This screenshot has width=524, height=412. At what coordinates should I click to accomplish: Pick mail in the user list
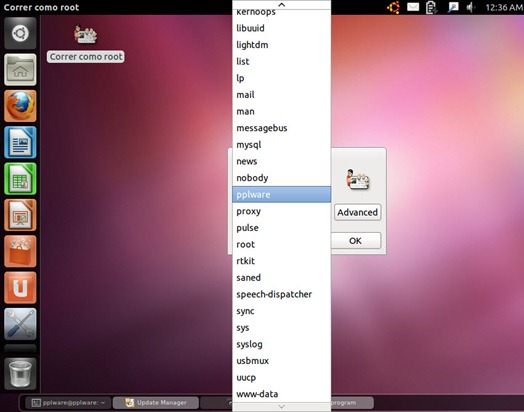click(x=282, y=95)
